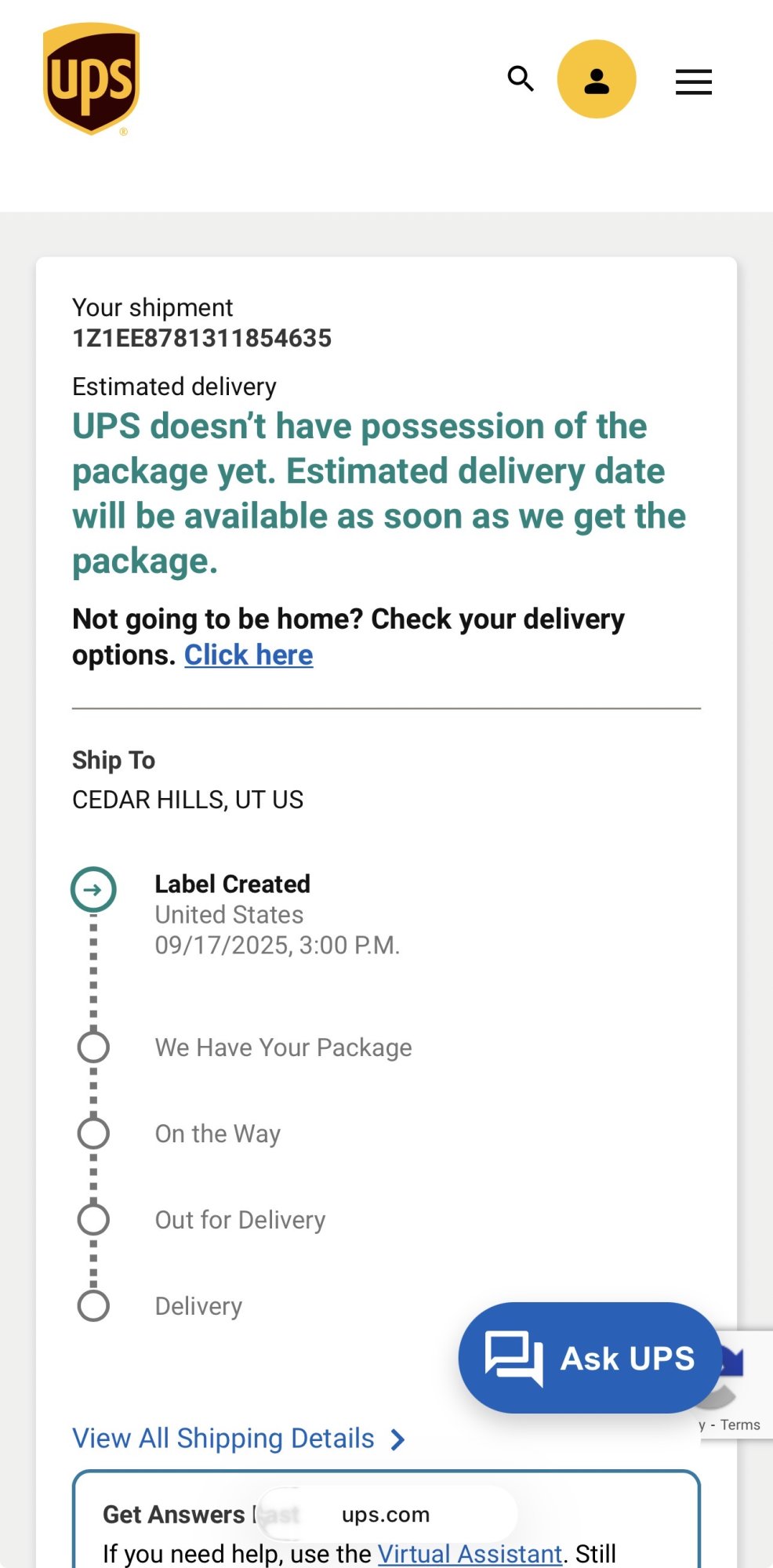The height and width of the screenshot is (1568, 773).
Task: Open the Virtual Assistant link
Action: coord(470,1553)
